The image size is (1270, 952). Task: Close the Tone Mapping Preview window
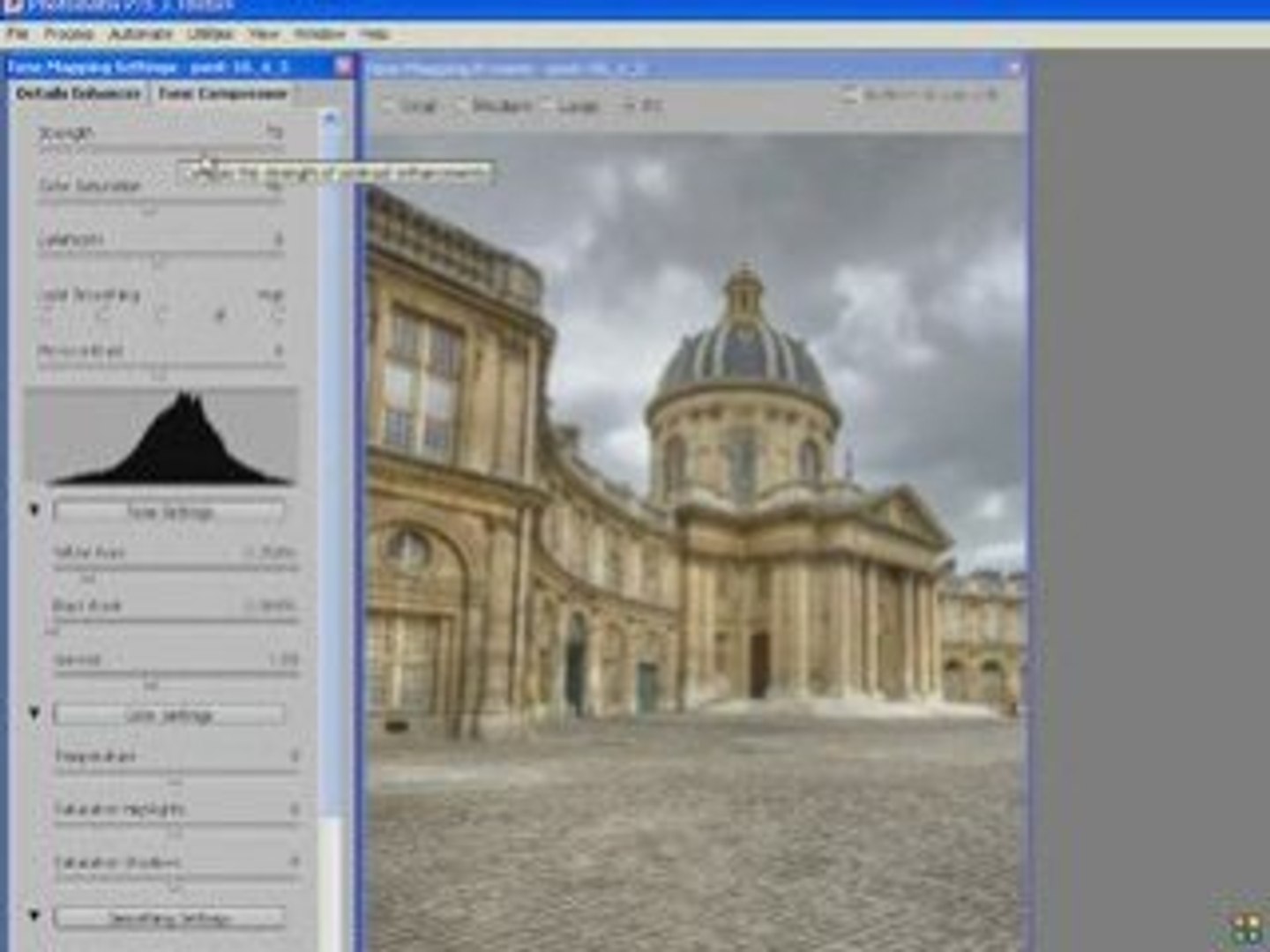1013,68
